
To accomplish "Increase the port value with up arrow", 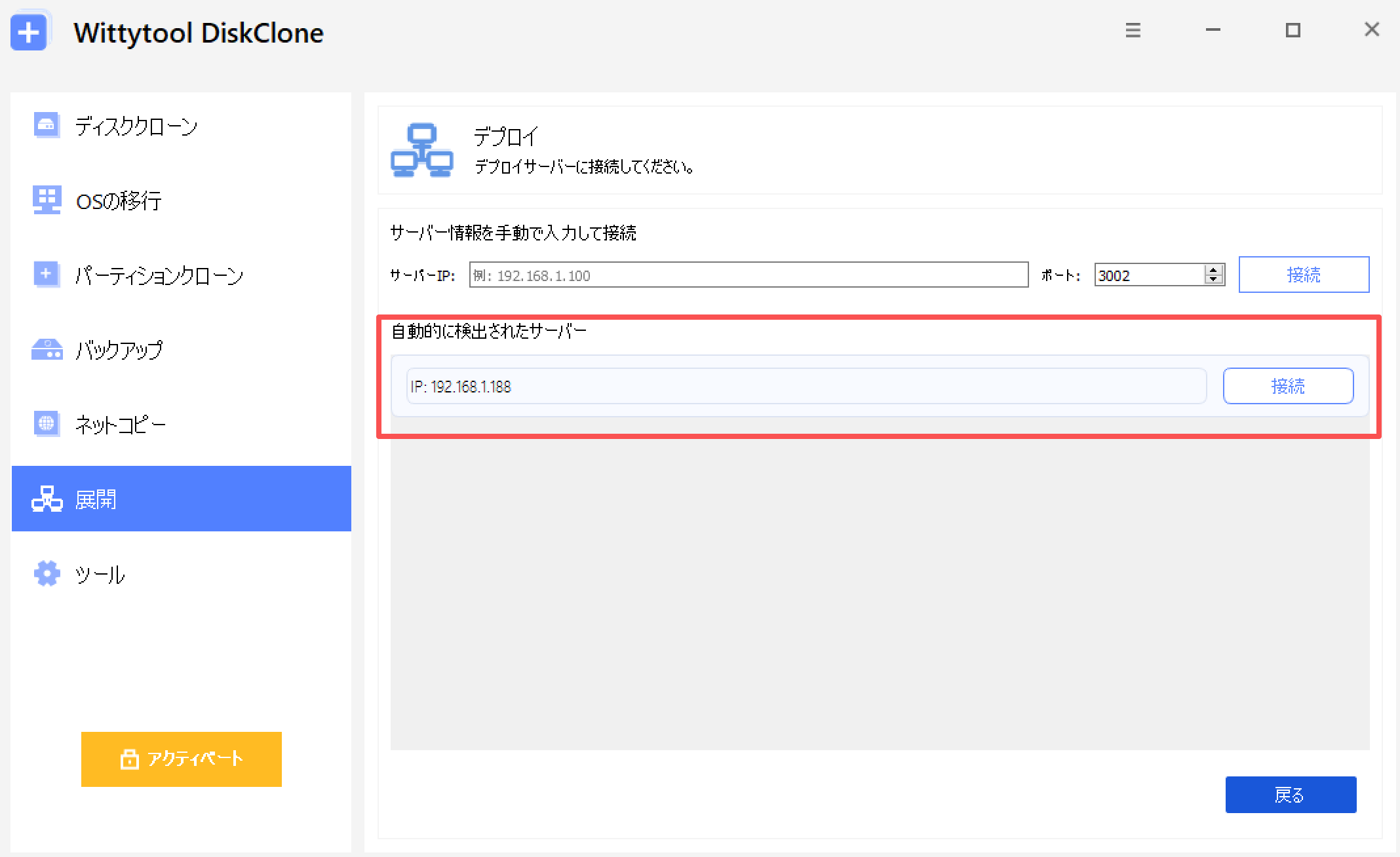I will point(1214,269).
